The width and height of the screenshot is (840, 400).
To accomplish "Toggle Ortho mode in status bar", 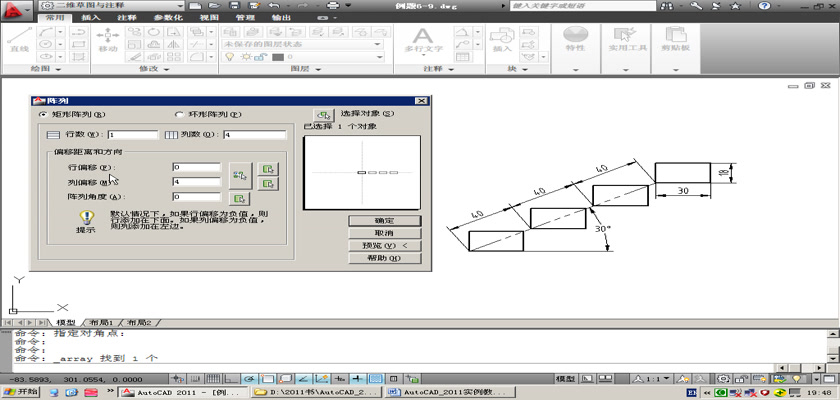I will point(231,379).
